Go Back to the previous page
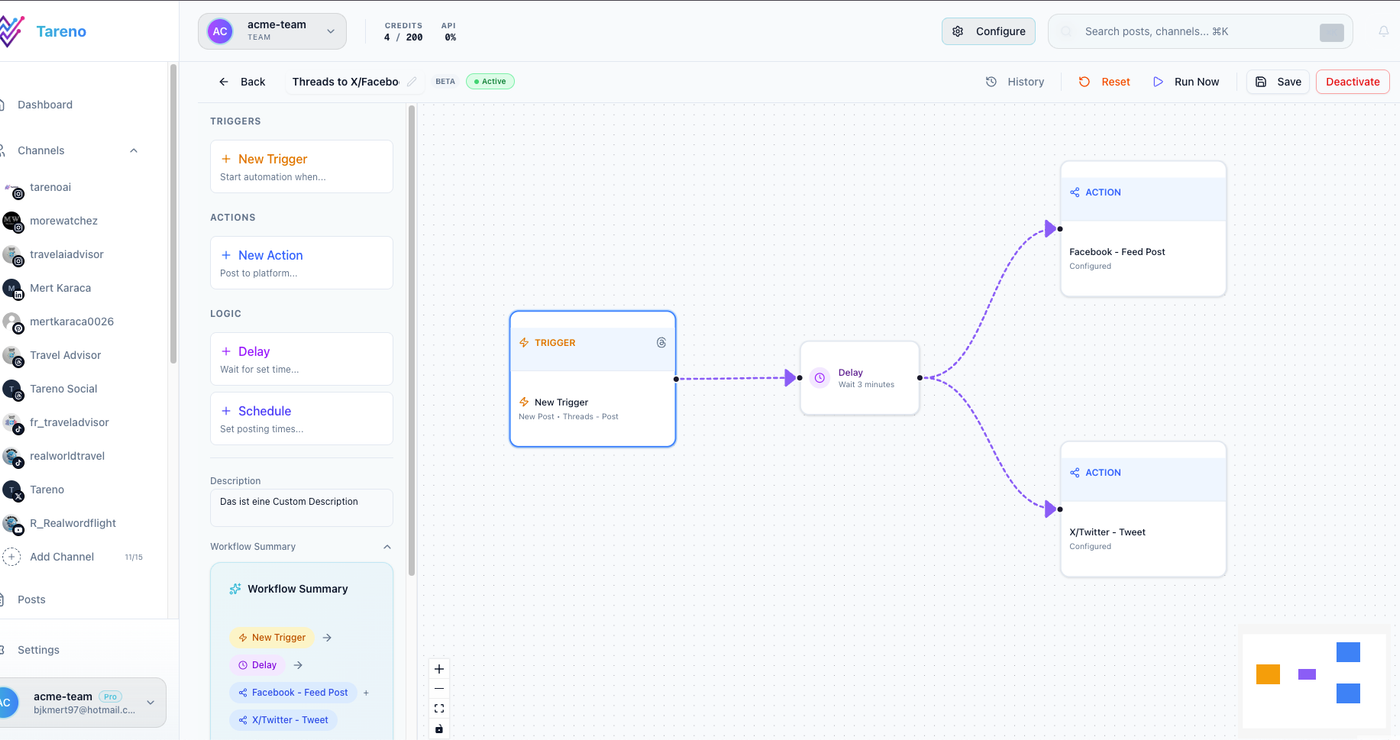 [242, 82]
